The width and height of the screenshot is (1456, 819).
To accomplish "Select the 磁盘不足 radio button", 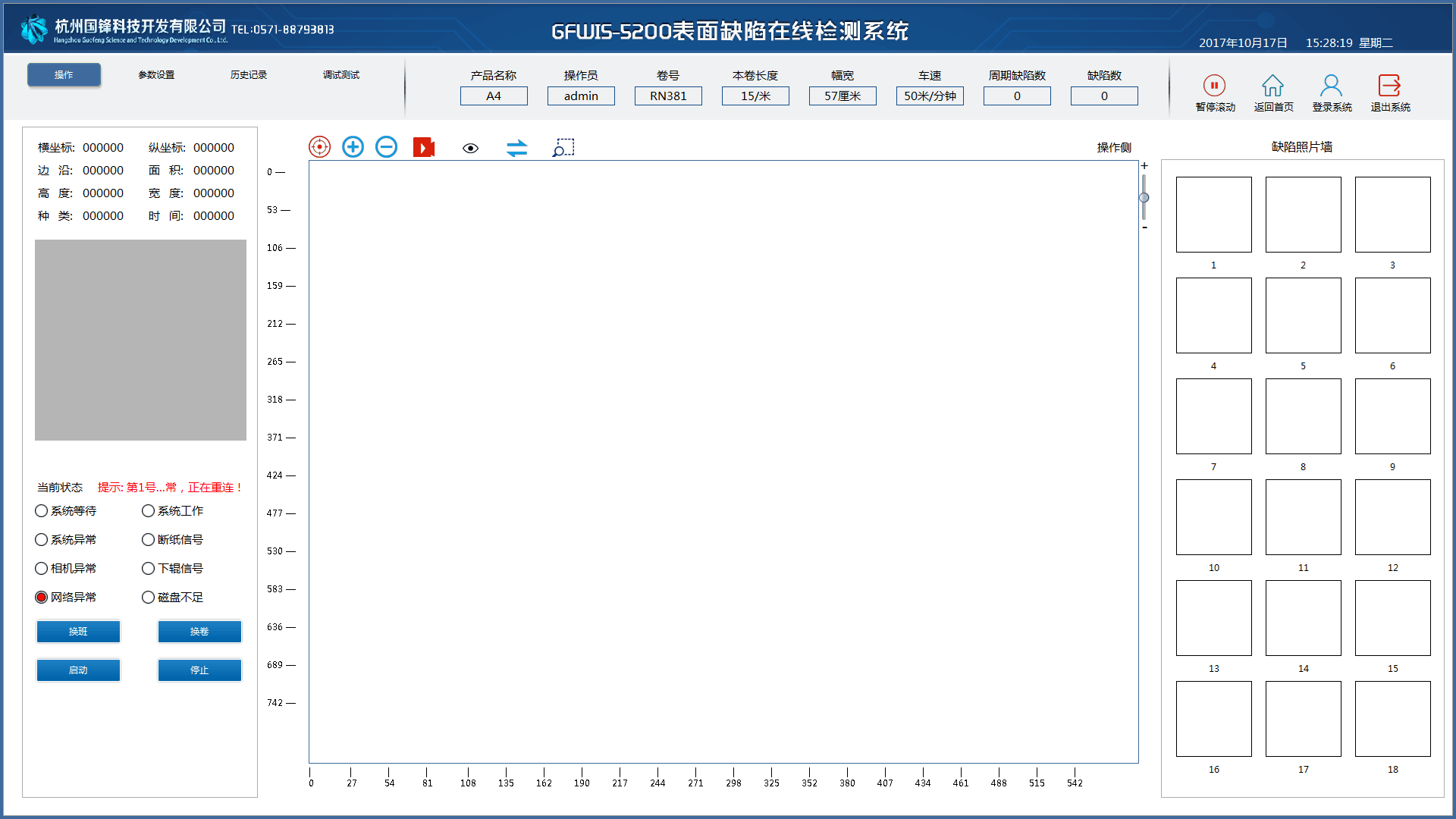I will 149,598.
